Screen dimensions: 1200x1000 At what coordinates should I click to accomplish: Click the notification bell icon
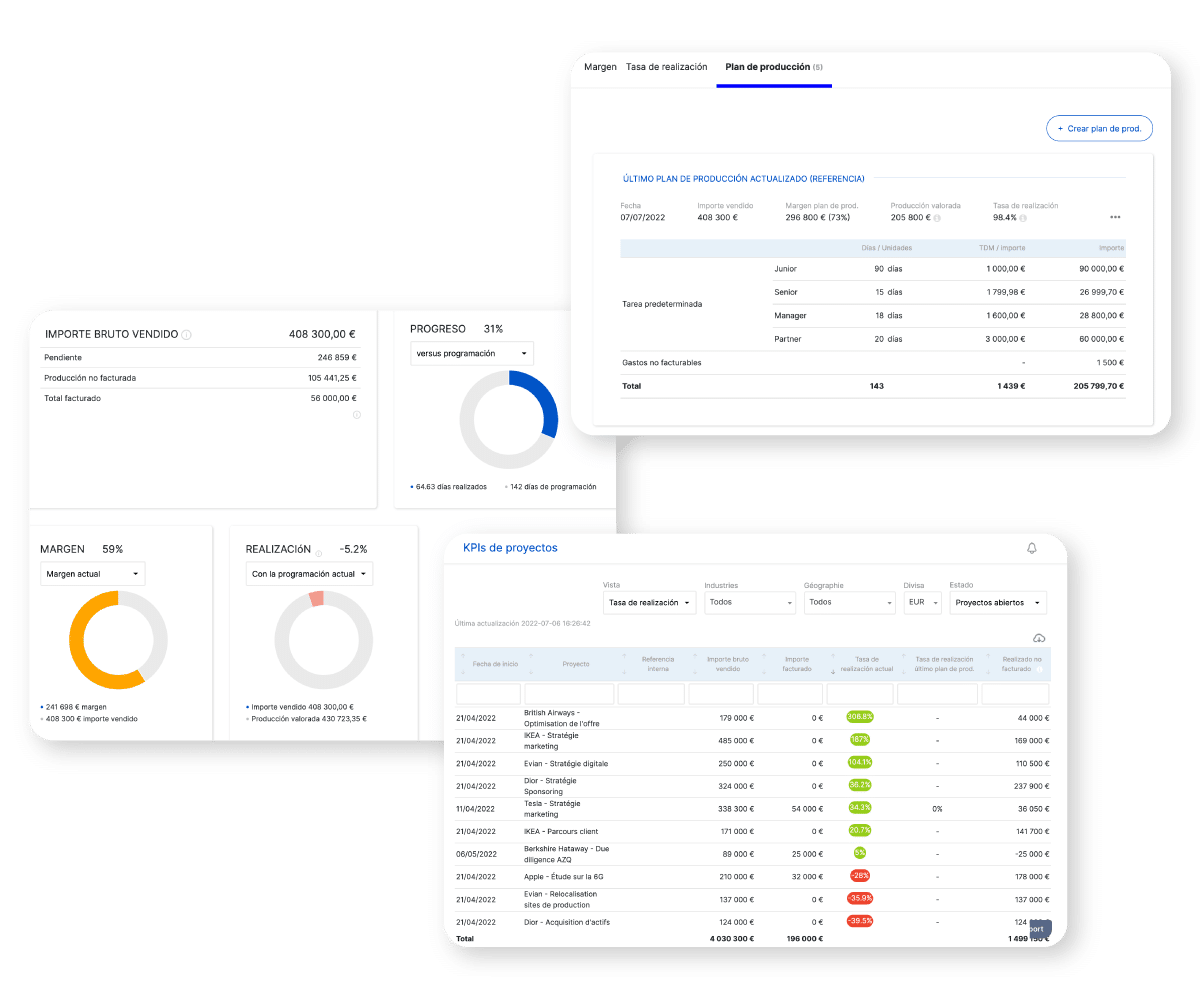click(x=1032, y=548)
